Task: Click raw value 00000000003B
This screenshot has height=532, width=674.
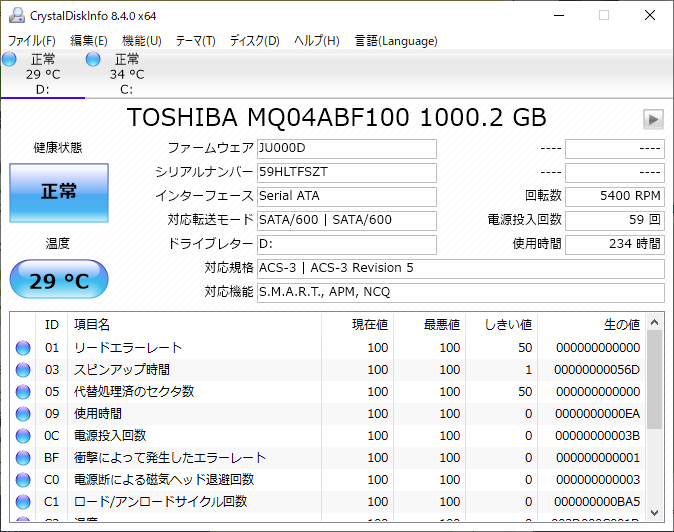Action: pos(597,436)
